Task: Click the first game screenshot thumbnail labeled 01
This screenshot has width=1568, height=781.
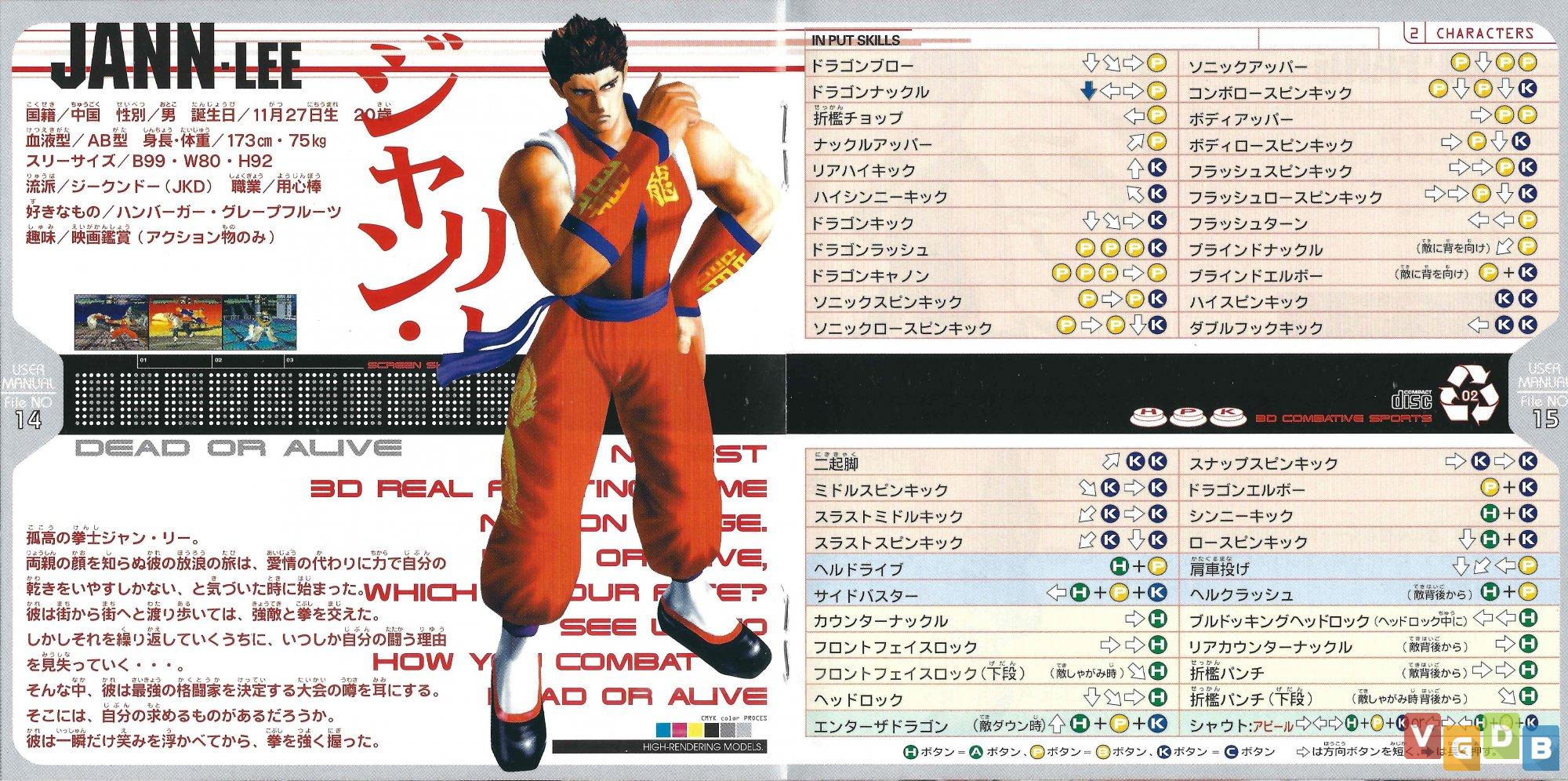Action: [111, 321]
